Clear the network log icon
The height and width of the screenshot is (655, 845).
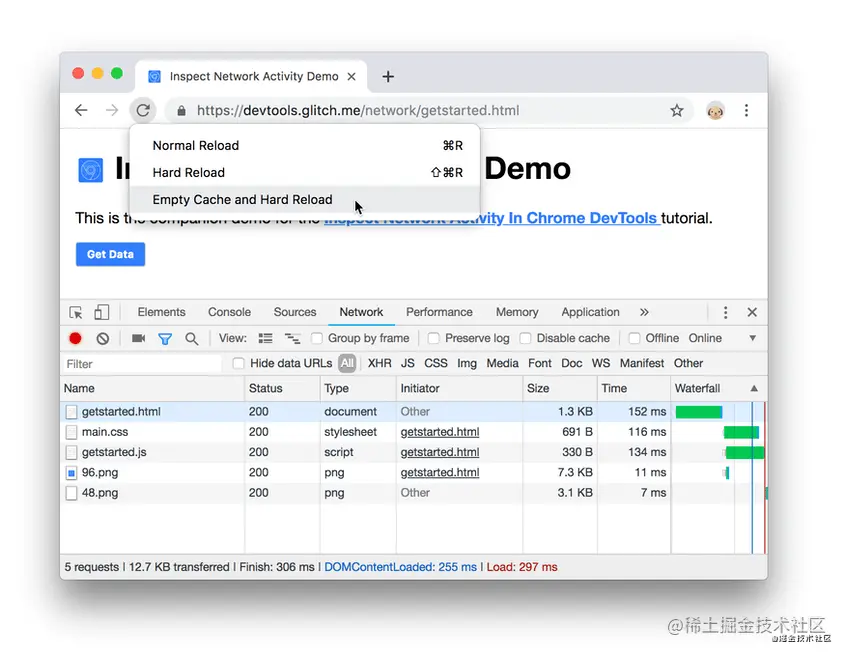pyautogui.click(x=102, y=339)
